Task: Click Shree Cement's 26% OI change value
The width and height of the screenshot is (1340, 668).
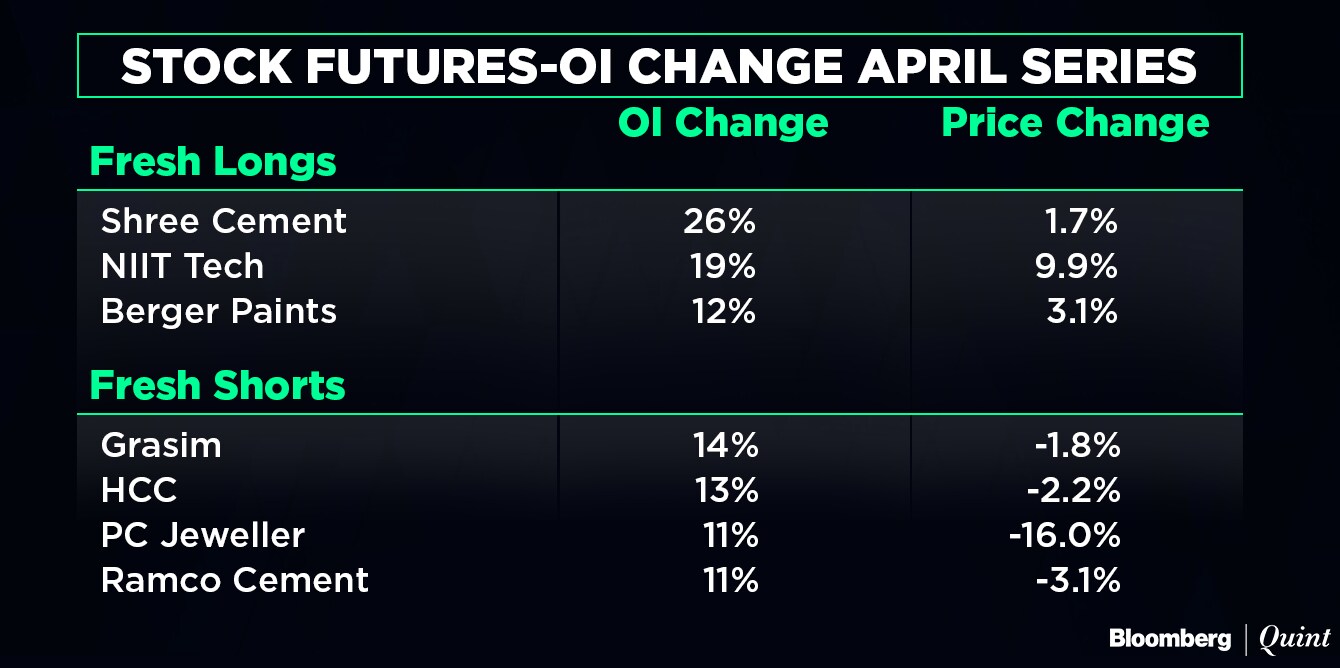Action: coord(720,221)
